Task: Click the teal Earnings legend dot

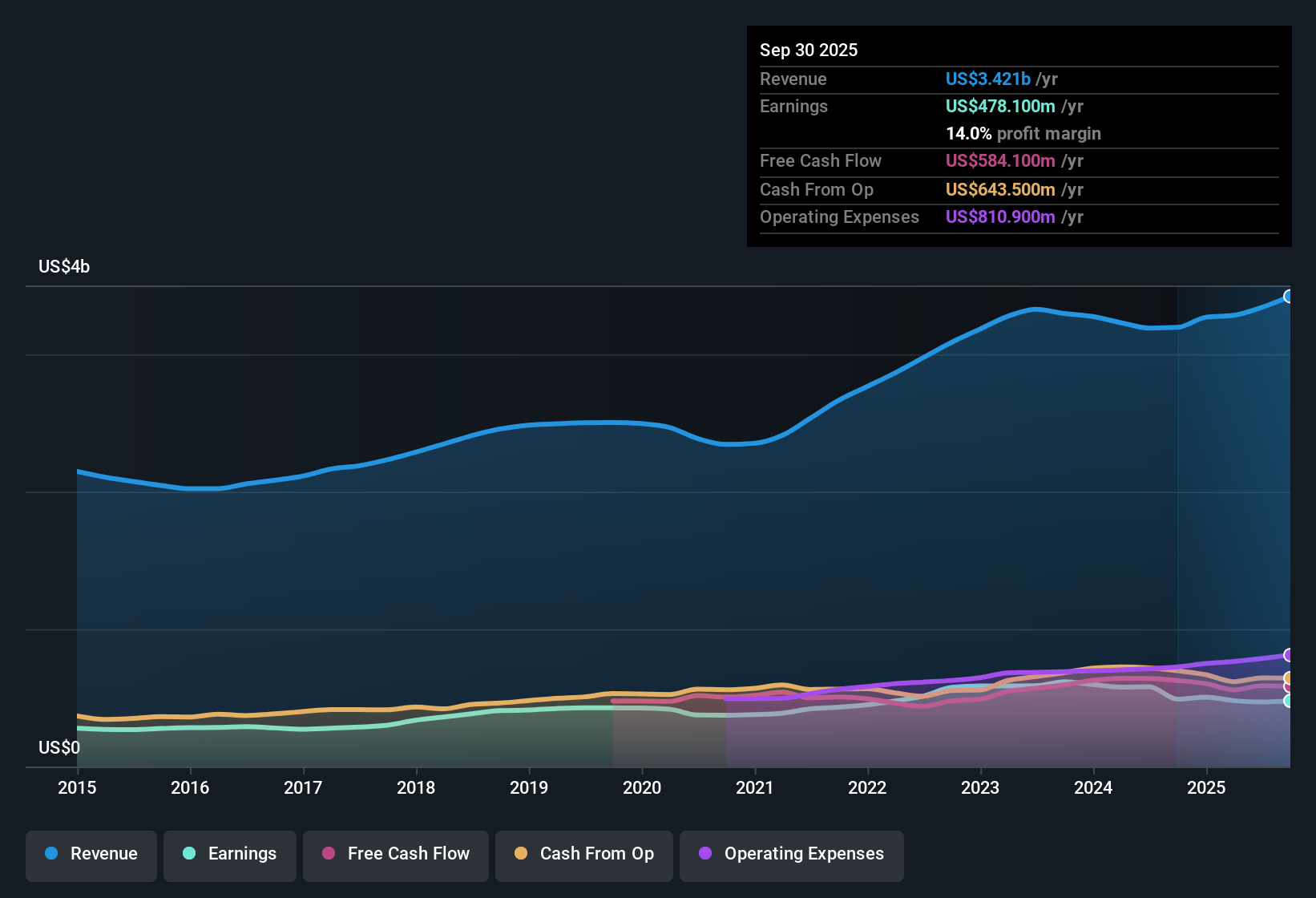Action: (x=189, y=854)
